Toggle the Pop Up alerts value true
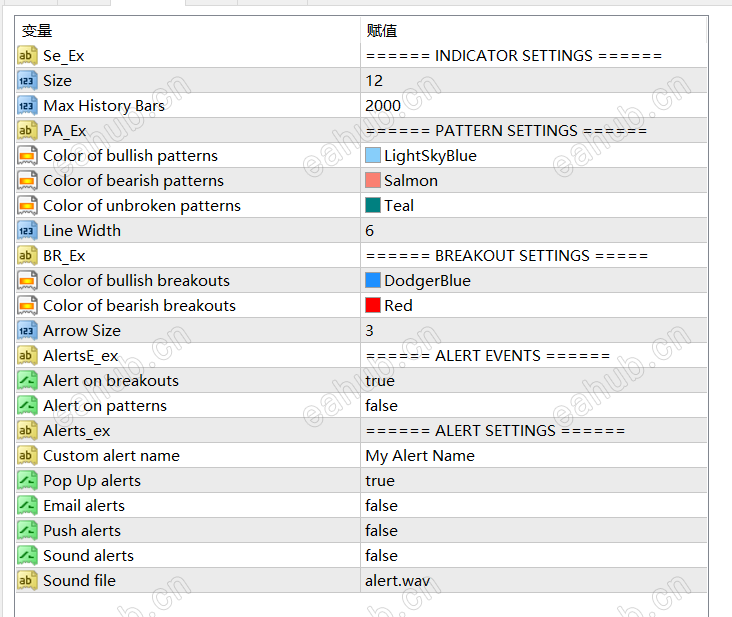The height and width of the screenshot is (617, 732). pyautogui.click(x=380, y=481)
